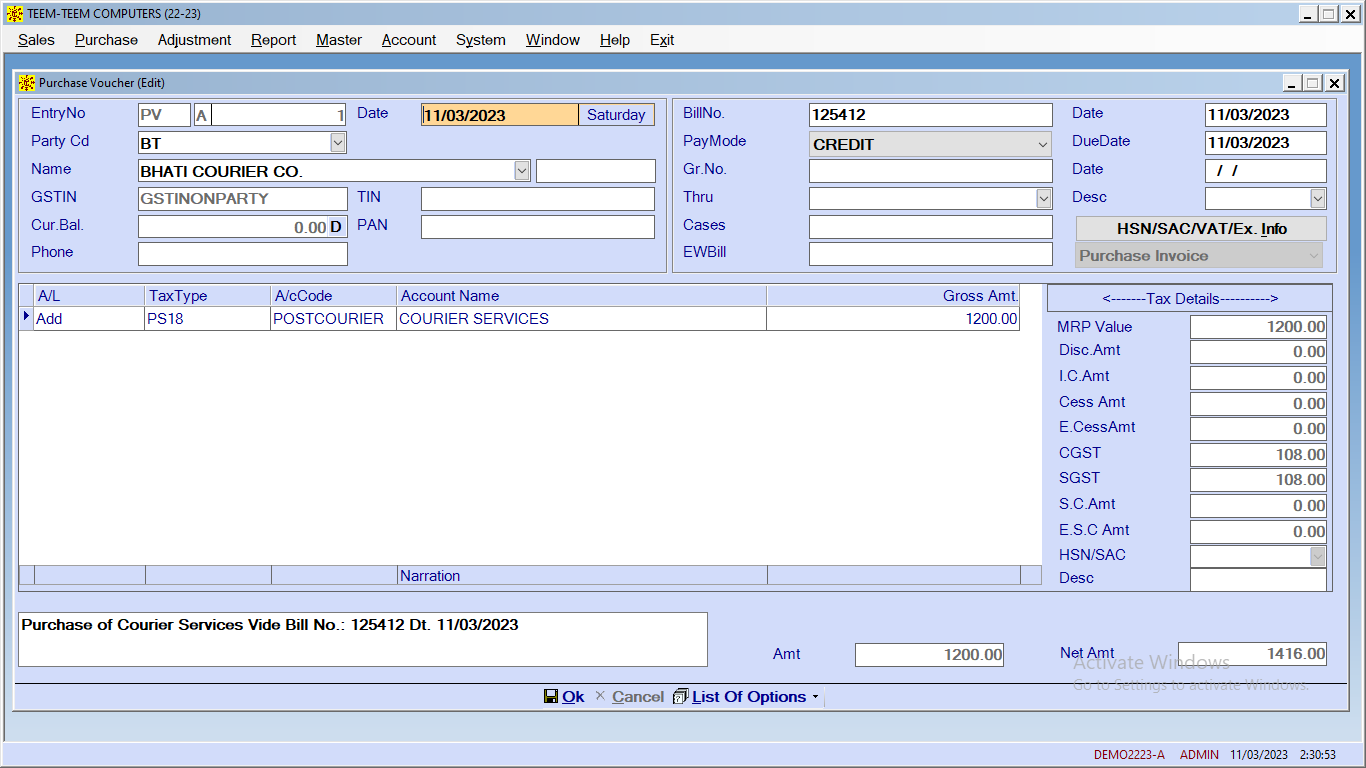The height and width of the screenshot is (768, 1366).
Task: Click the DEMO2223-A status bar entry
Action: point(1129,755)
